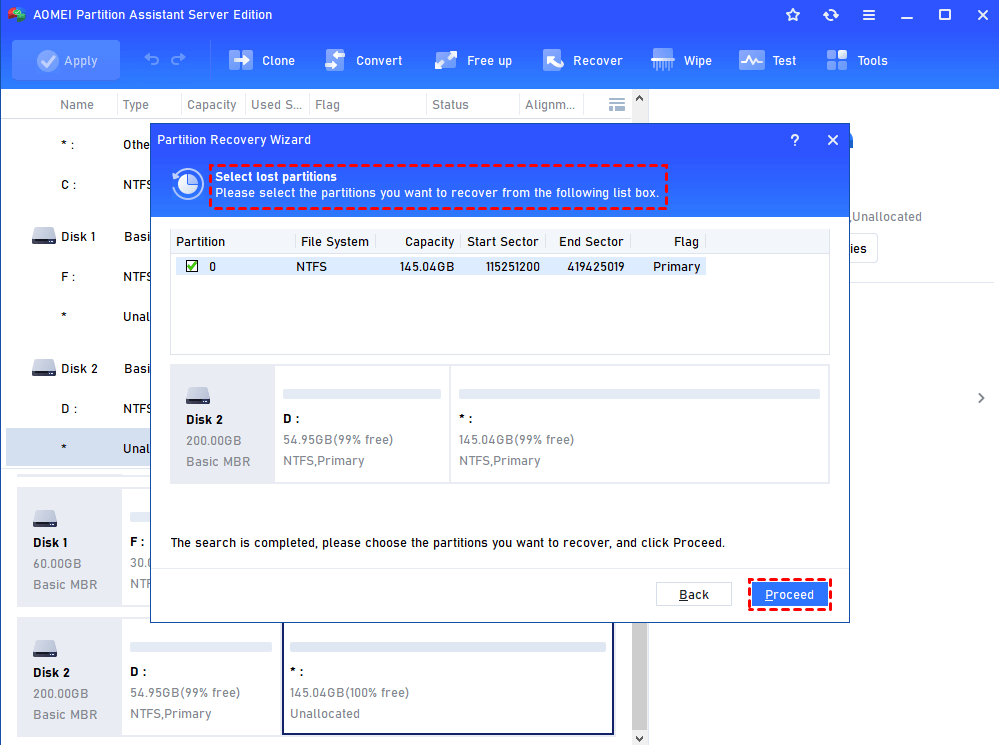Close the Partition Recovery Wizard dialog

pos(833,140)
